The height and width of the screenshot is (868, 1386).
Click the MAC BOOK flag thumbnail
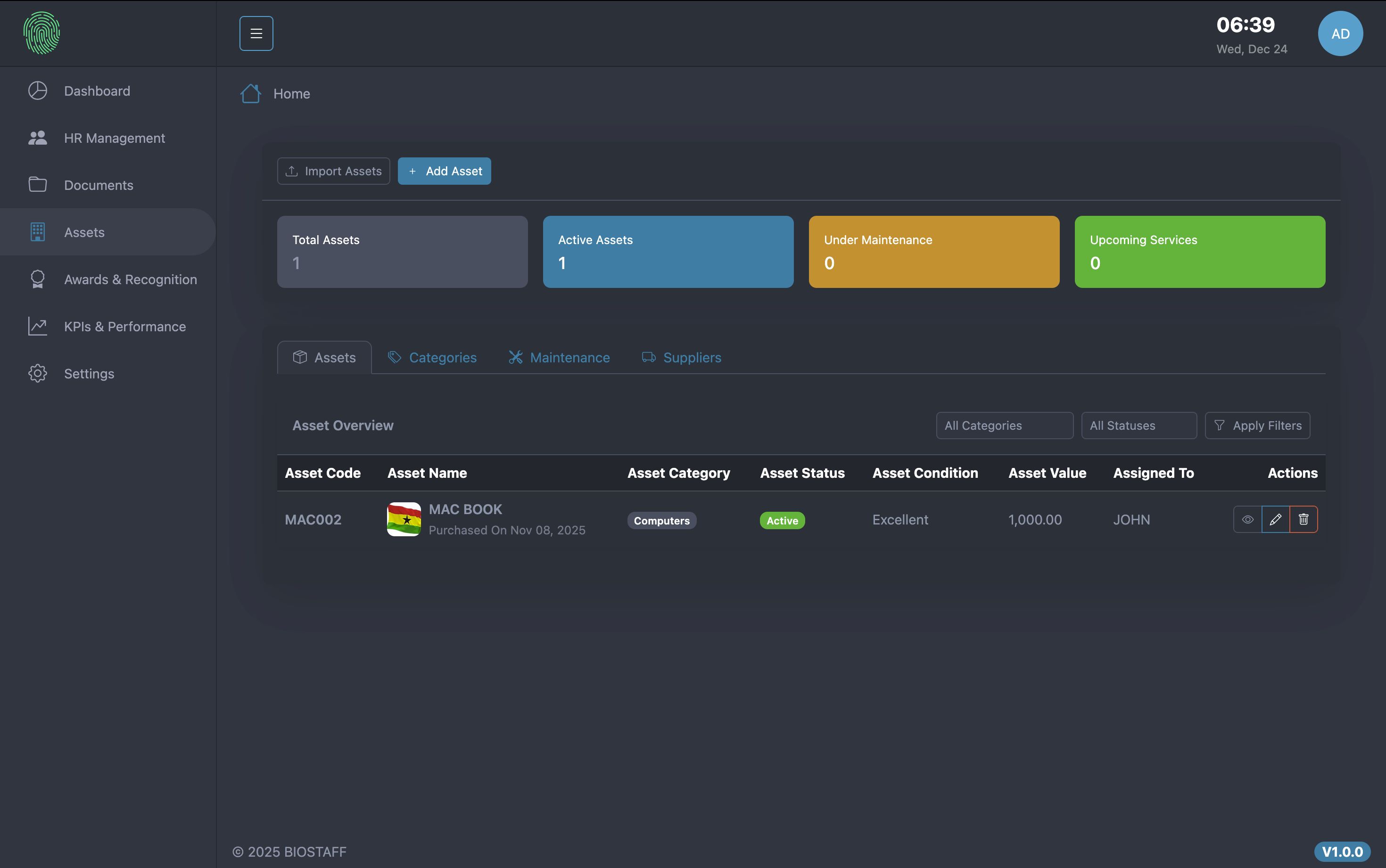click(x=404, y=520)
